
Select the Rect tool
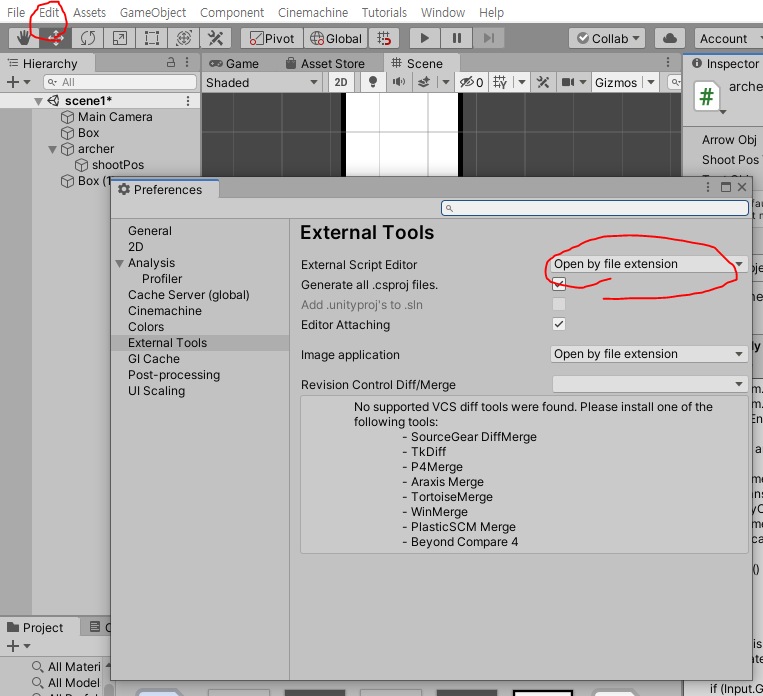pos(151,38)
